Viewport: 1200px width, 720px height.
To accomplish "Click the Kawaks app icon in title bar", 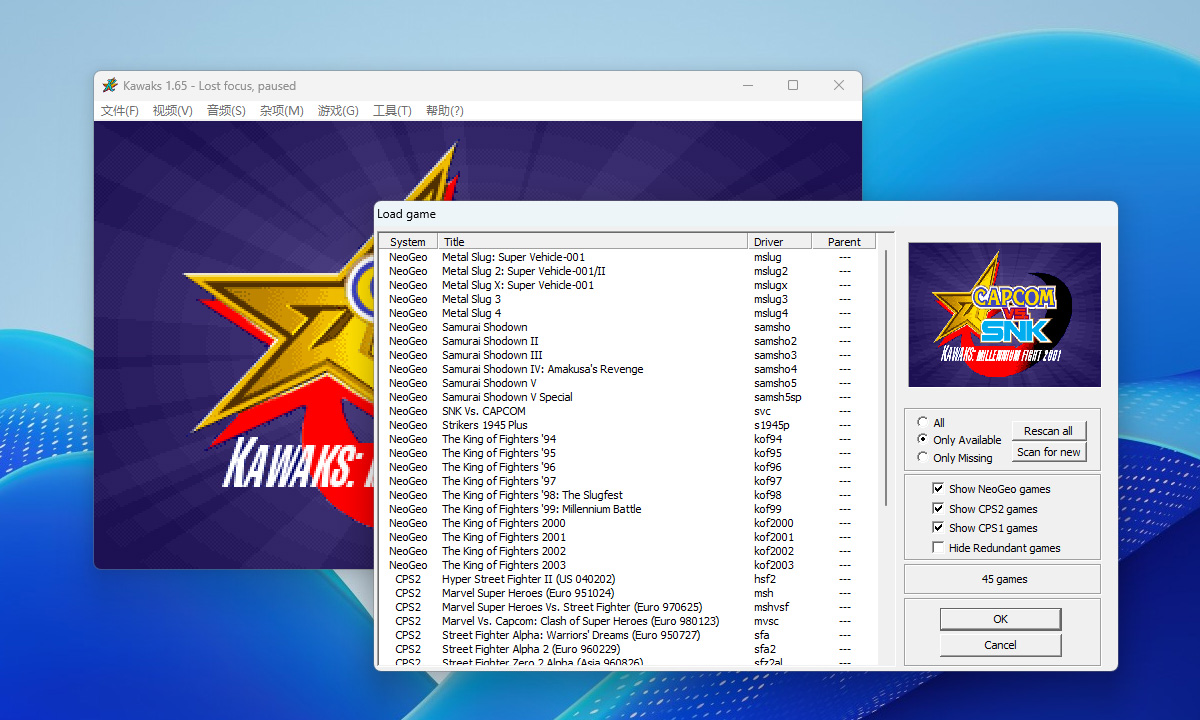I will coord(110,85).
